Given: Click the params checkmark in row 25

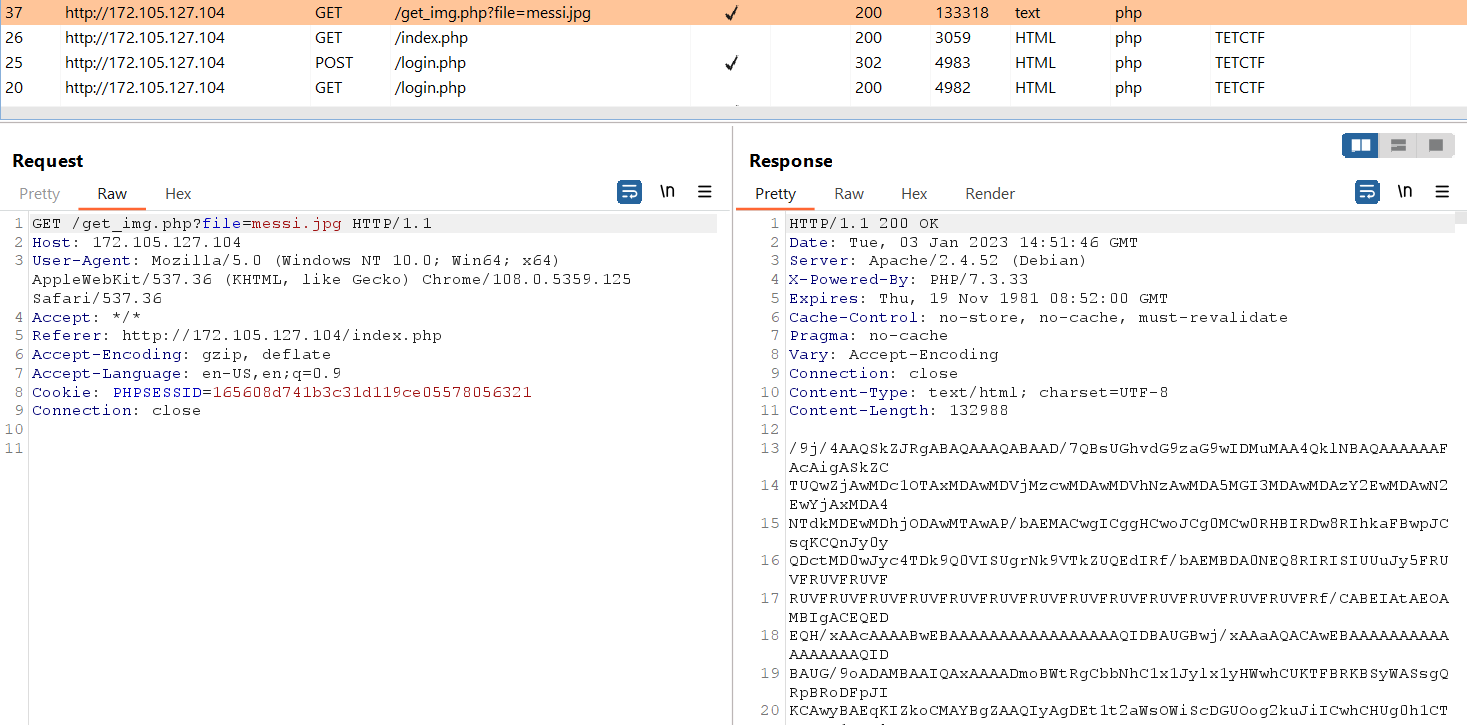Looking at the screenshot, I should 731,63.
